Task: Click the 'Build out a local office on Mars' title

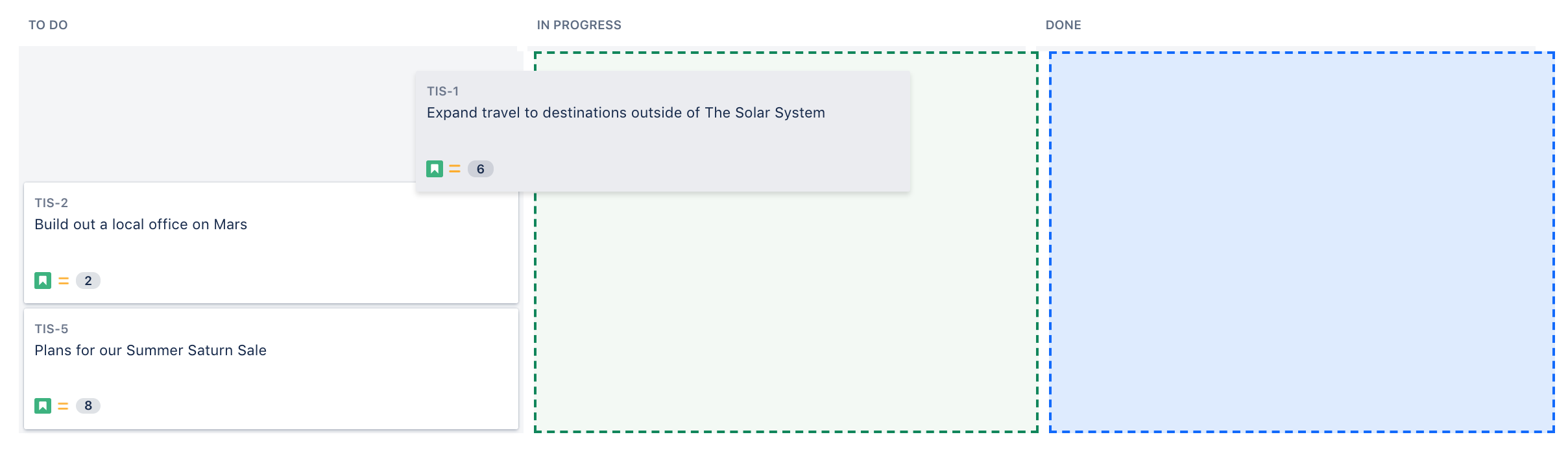Action: tap(141, 225)
